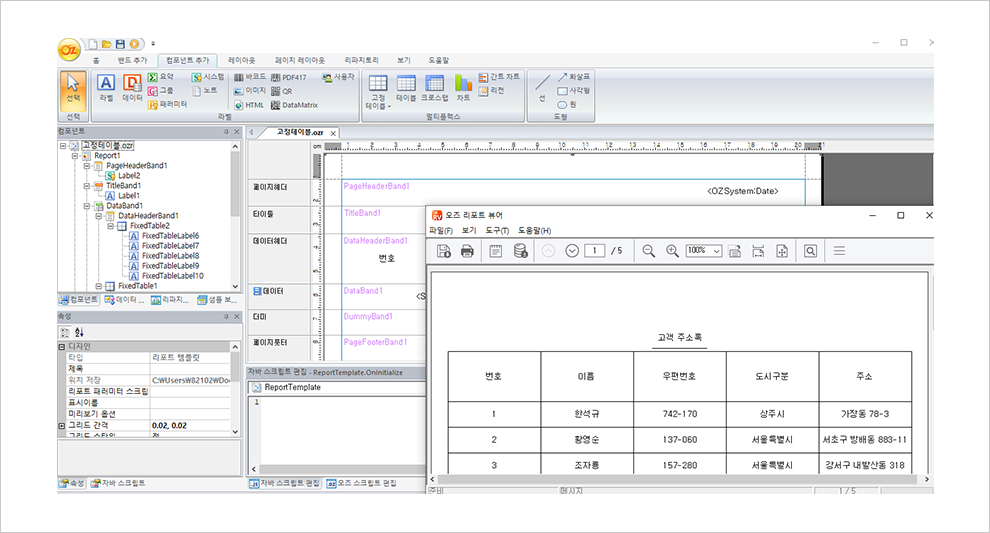Image resolution: width=990 pixels, height=533 pixels.
Task: Click the viewer page number field
Action: click(594, 251)
